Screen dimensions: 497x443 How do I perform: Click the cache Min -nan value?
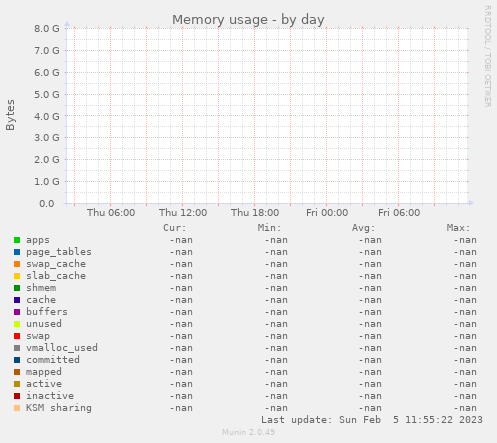[276, 300]
